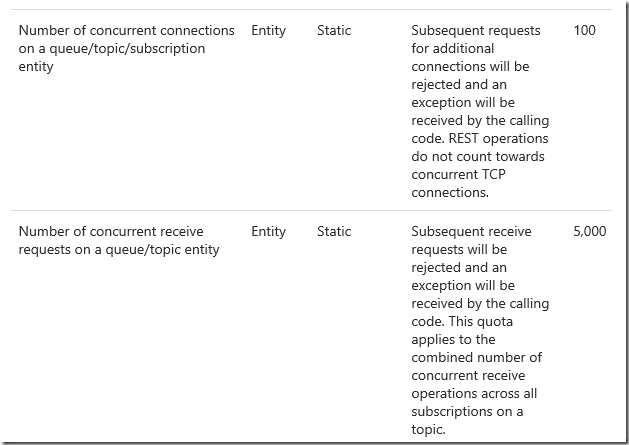Click 'on a queue/topic/subscription entity' text
Image resolution: width=629 pixels, height=445 pixels.
coord(112,57)
